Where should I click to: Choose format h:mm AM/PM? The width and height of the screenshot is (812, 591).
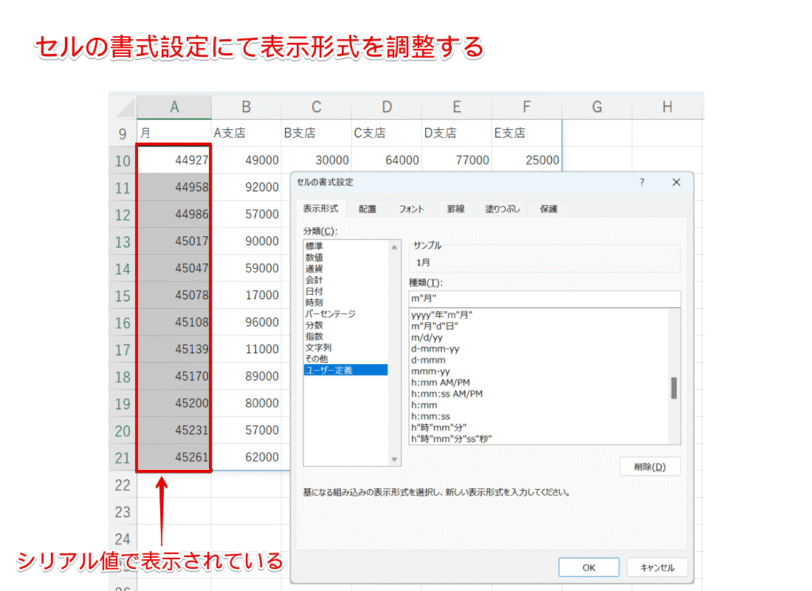coord(539,383)
